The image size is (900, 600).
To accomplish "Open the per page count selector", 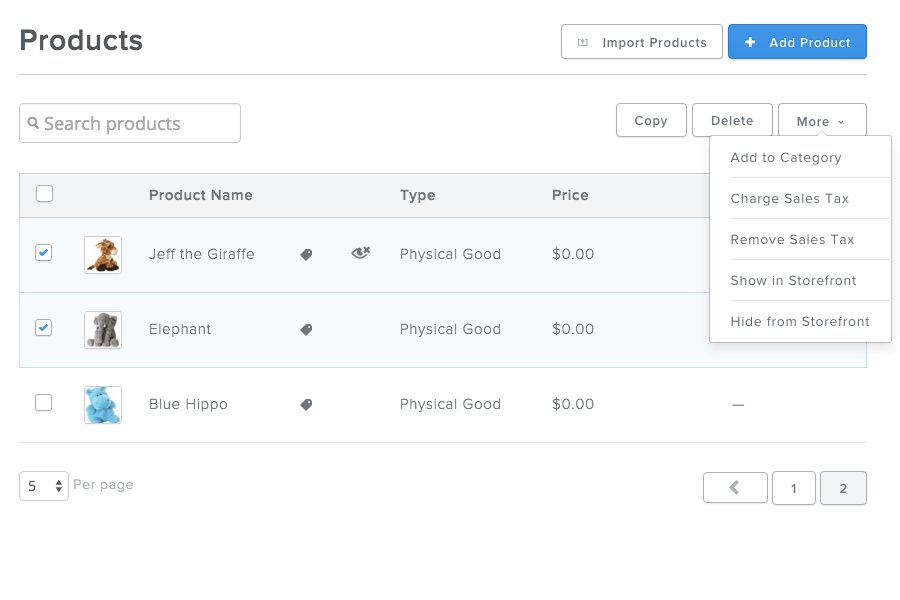I will [44, 486].
